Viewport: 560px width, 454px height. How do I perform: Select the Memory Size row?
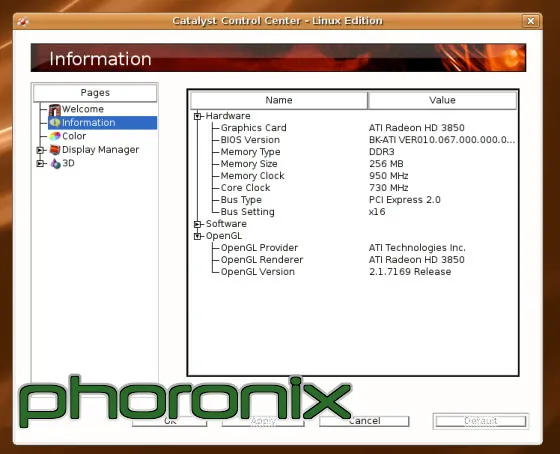(x=249, y=164)
